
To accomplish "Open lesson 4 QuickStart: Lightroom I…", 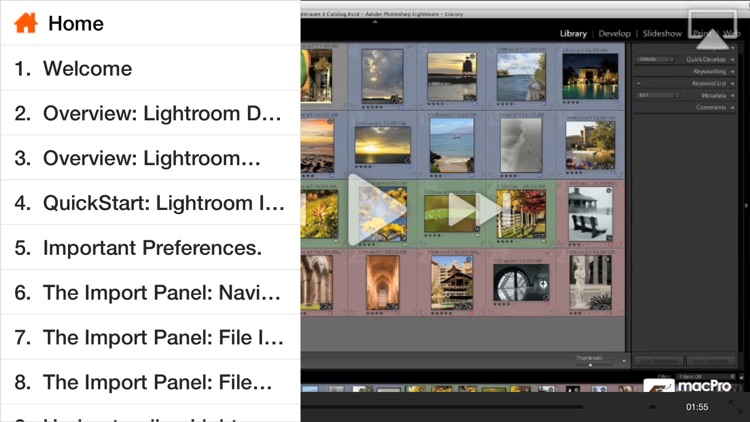I will point(150,203).
